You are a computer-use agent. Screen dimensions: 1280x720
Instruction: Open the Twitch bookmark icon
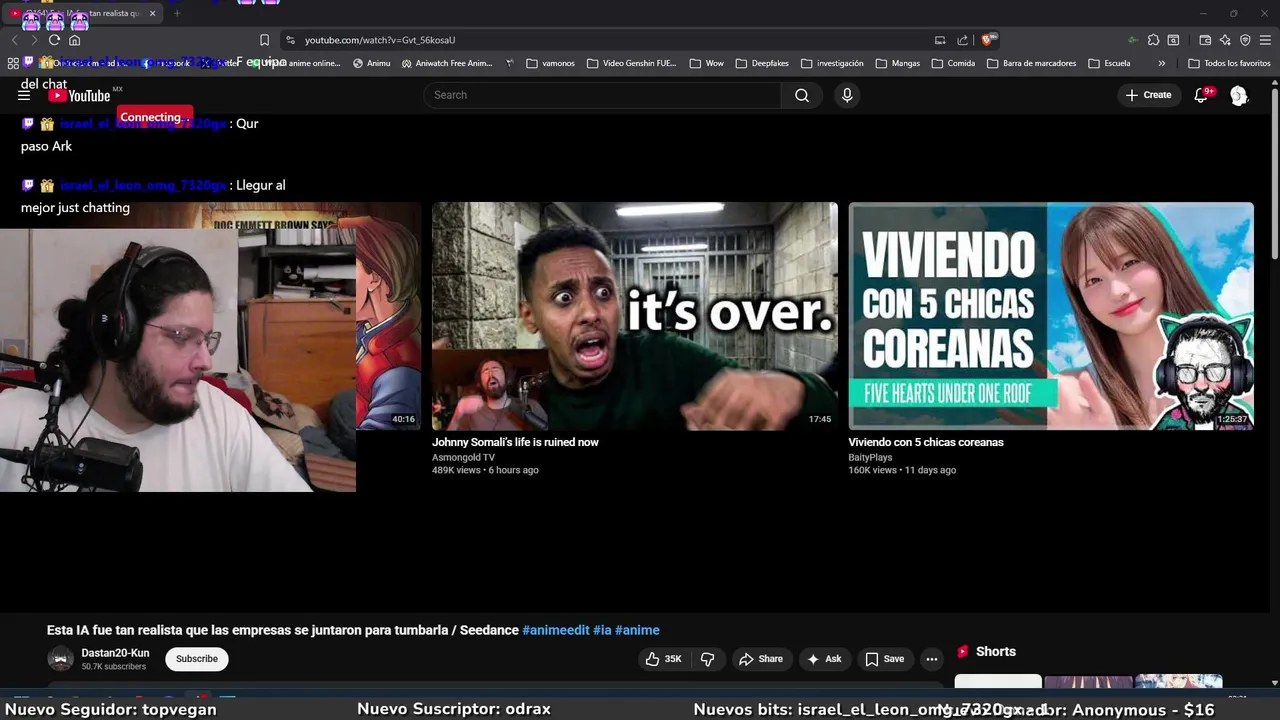coord(28,63)
